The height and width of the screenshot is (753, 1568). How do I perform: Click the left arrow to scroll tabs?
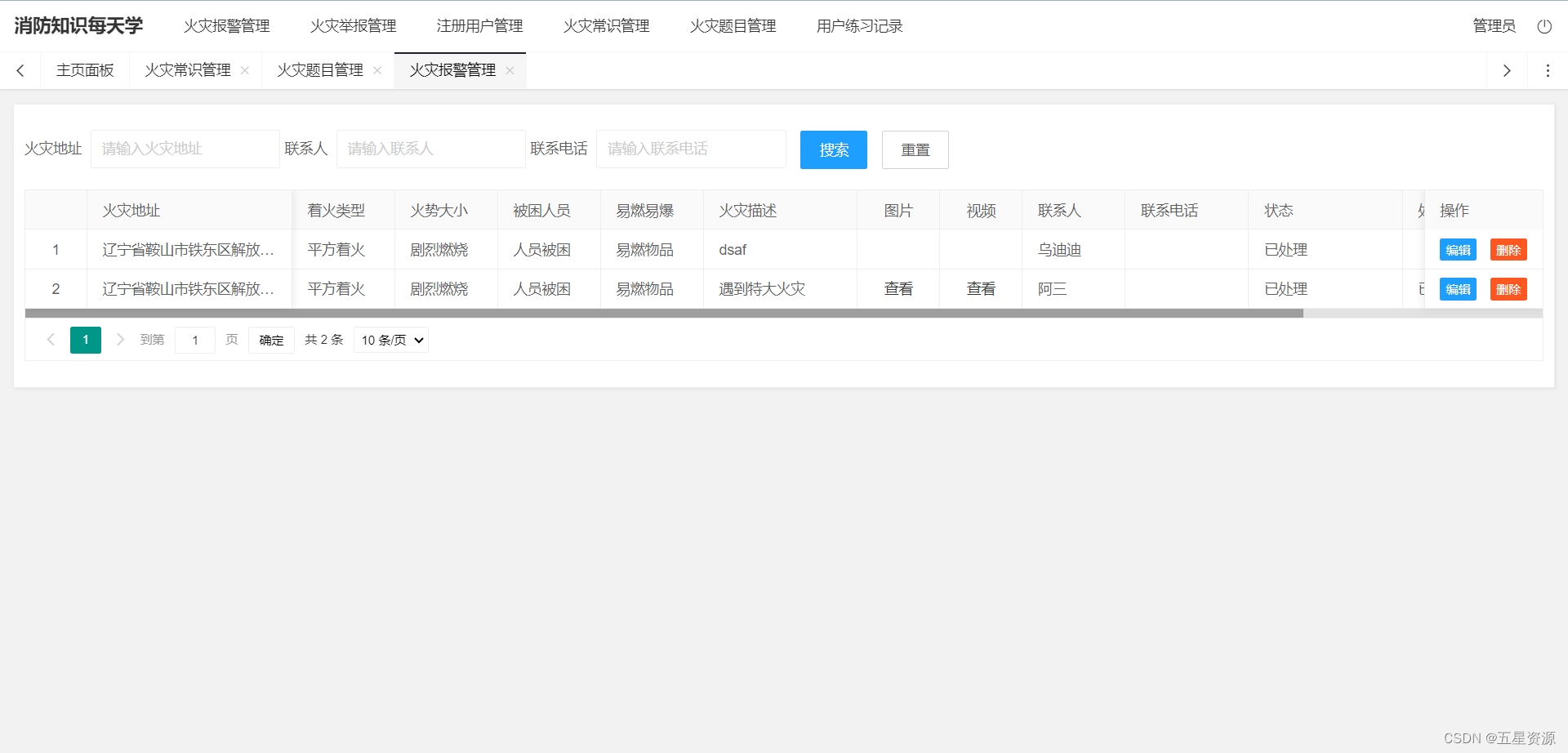click(20, 70)
